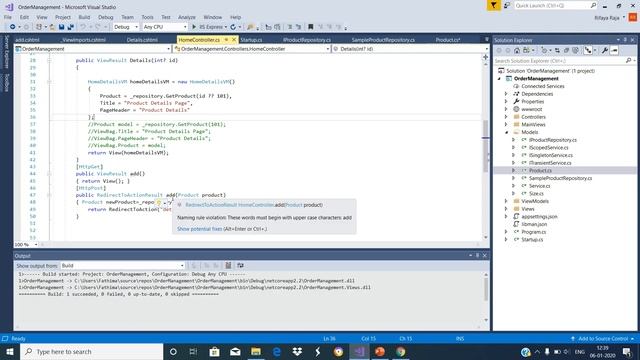The height and width of the screenshot is (360, 640).
Task: Open Dropbox from the taskbar
Action: pyautogui.click(x=297, y=351)
